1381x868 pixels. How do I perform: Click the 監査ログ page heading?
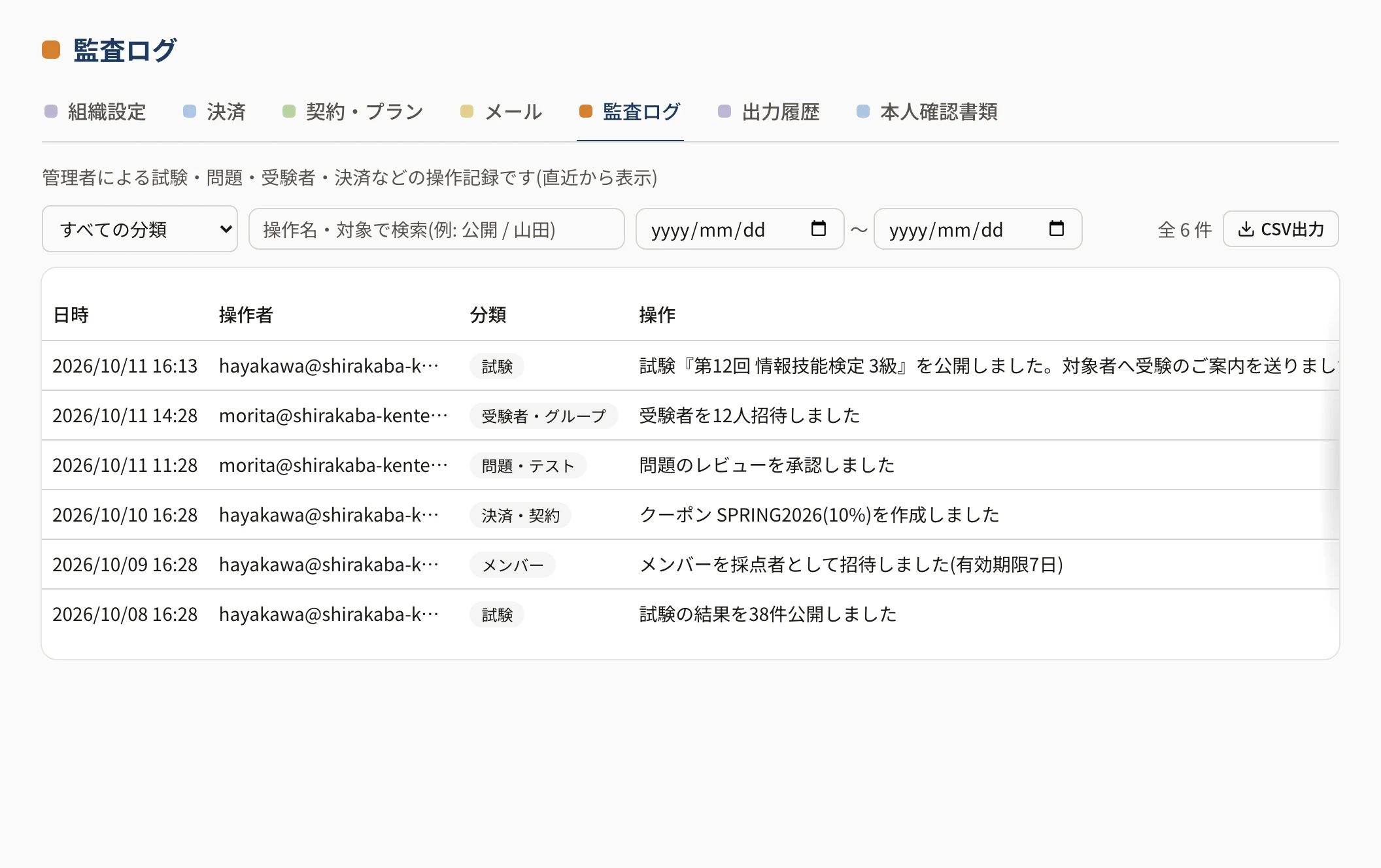click(x=125, y=50)
